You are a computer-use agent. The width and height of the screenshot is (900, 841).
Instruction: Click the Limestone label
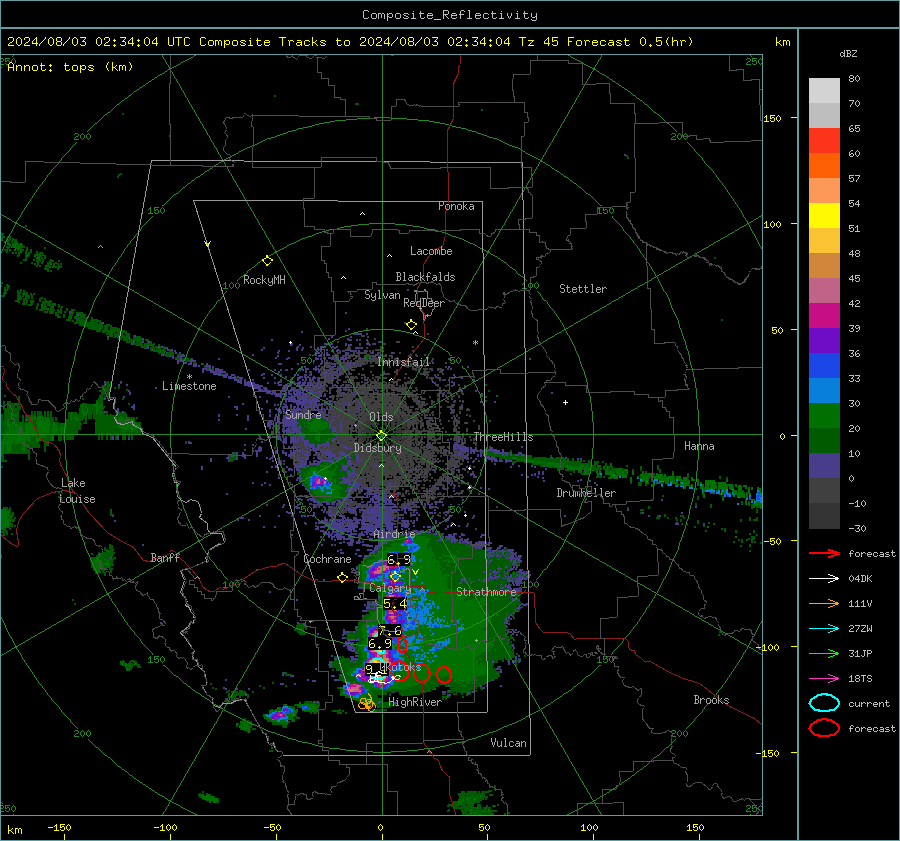pos(189,386)
